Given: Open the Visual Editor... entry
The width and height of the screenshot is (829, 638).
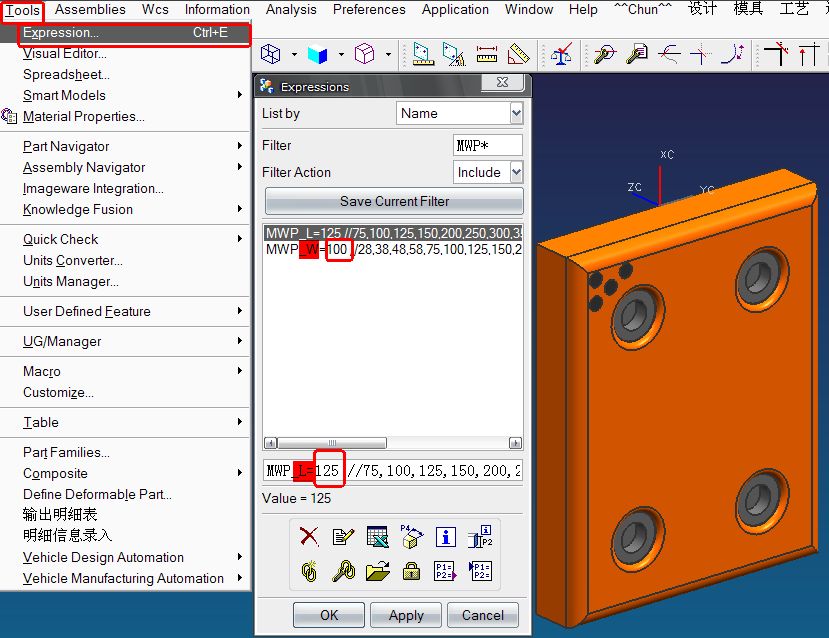Looking at the screenshot, I should pos(125,53).
